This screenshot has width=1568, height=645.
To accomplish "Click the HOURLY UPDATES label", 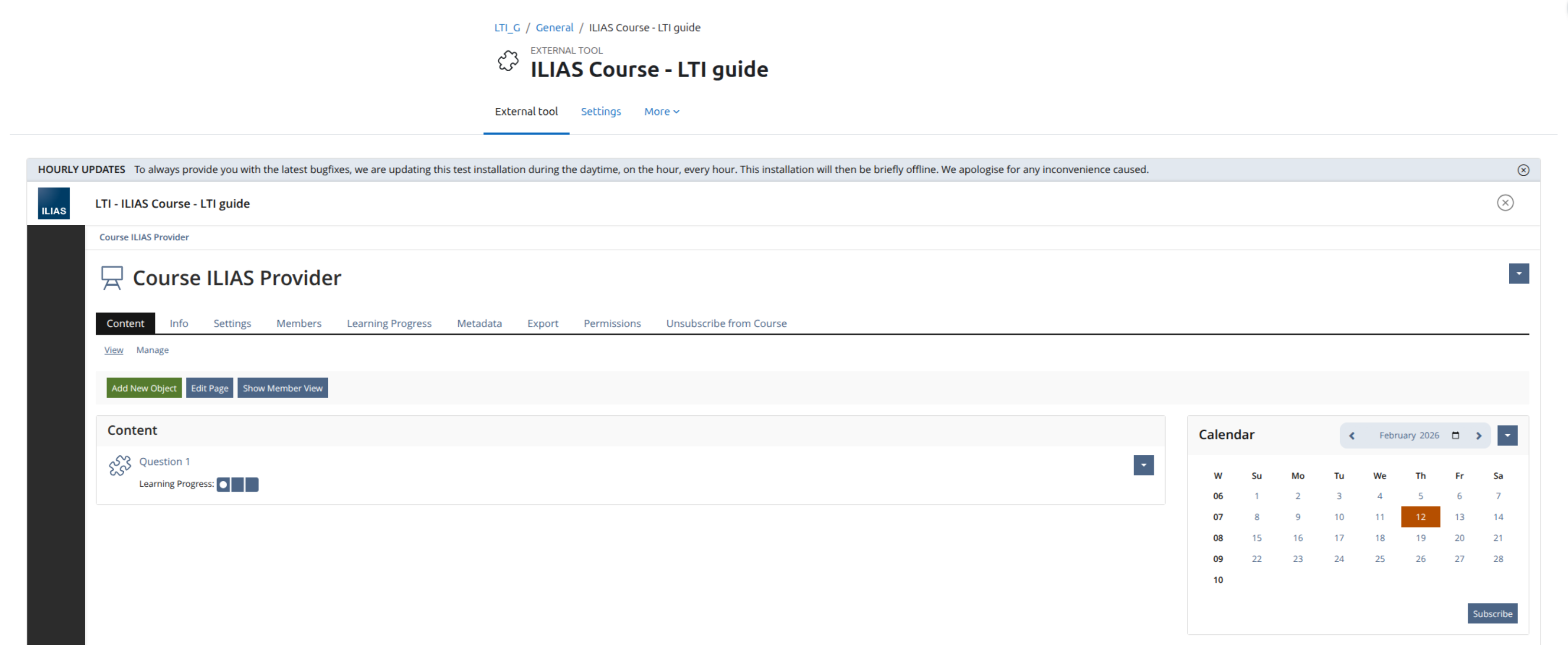I will pyautogui.click(x=81, y=170).
